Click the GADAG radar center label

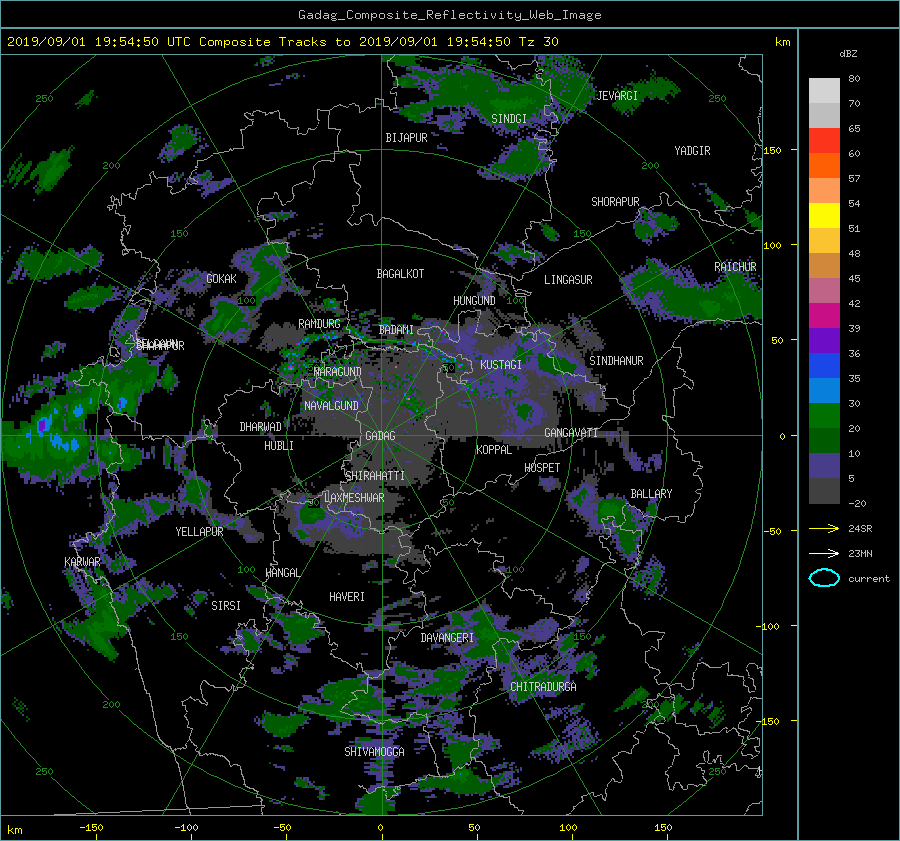coord(380,436)
